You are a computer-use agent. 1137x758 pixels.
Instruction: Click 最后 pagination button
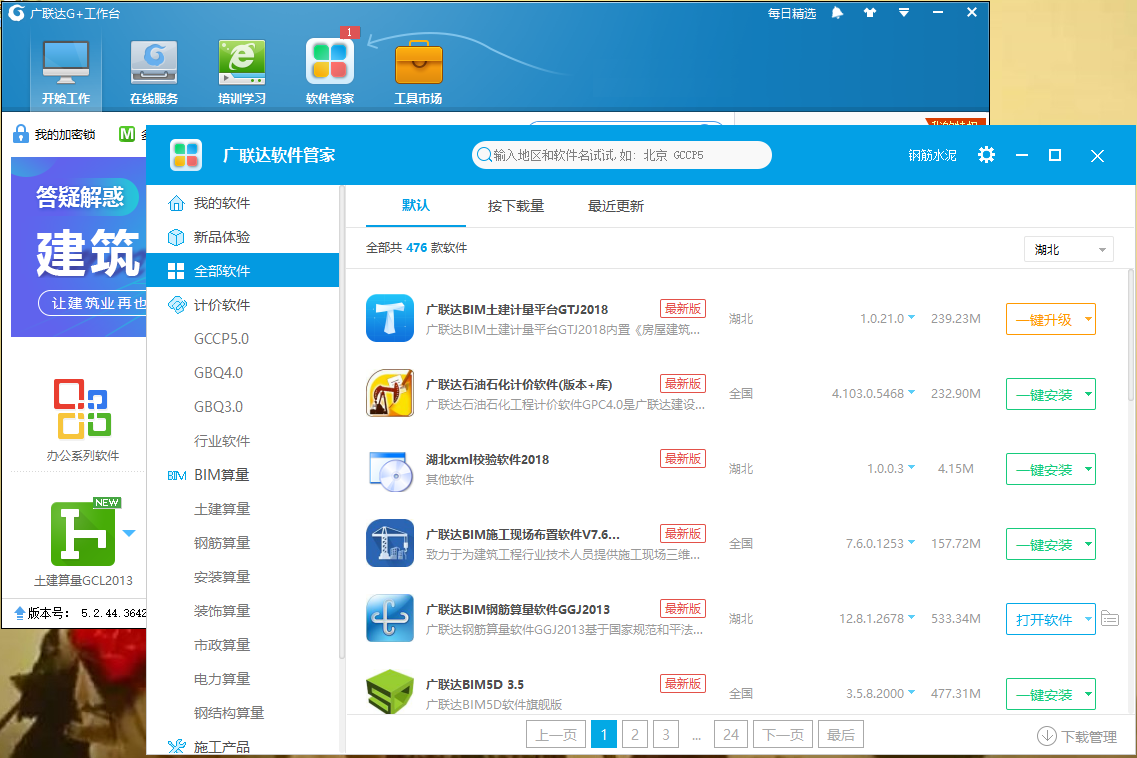coord(840,735)
